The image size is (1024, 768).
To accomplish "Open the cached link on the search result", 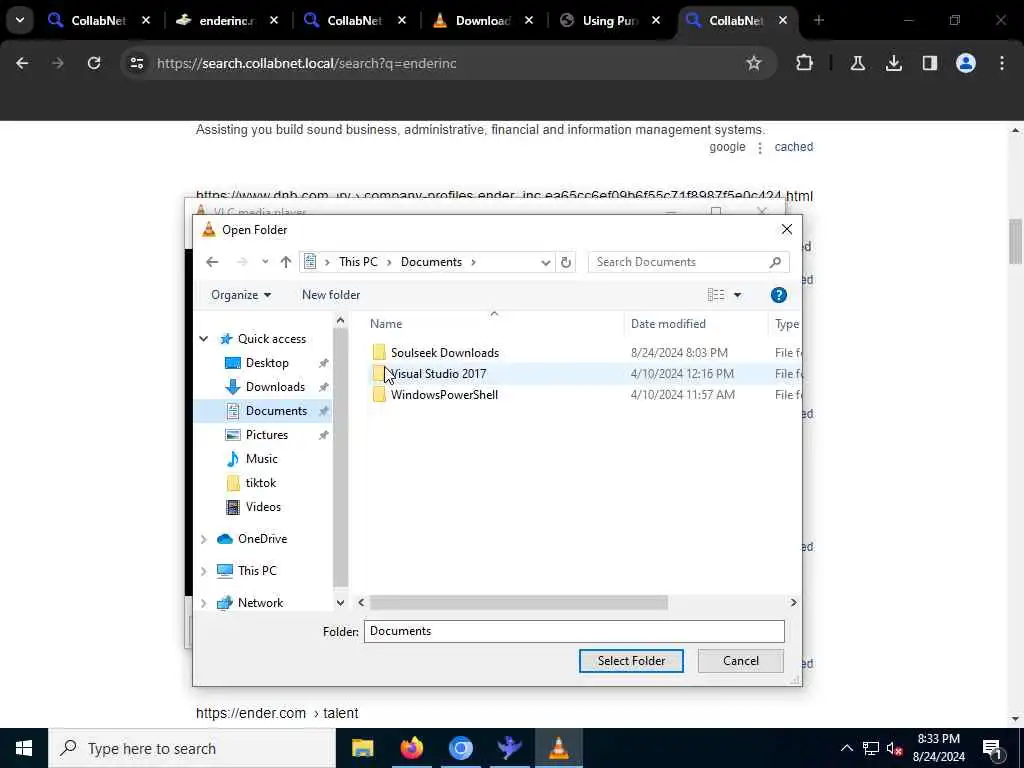I will [x=793, y=147].
